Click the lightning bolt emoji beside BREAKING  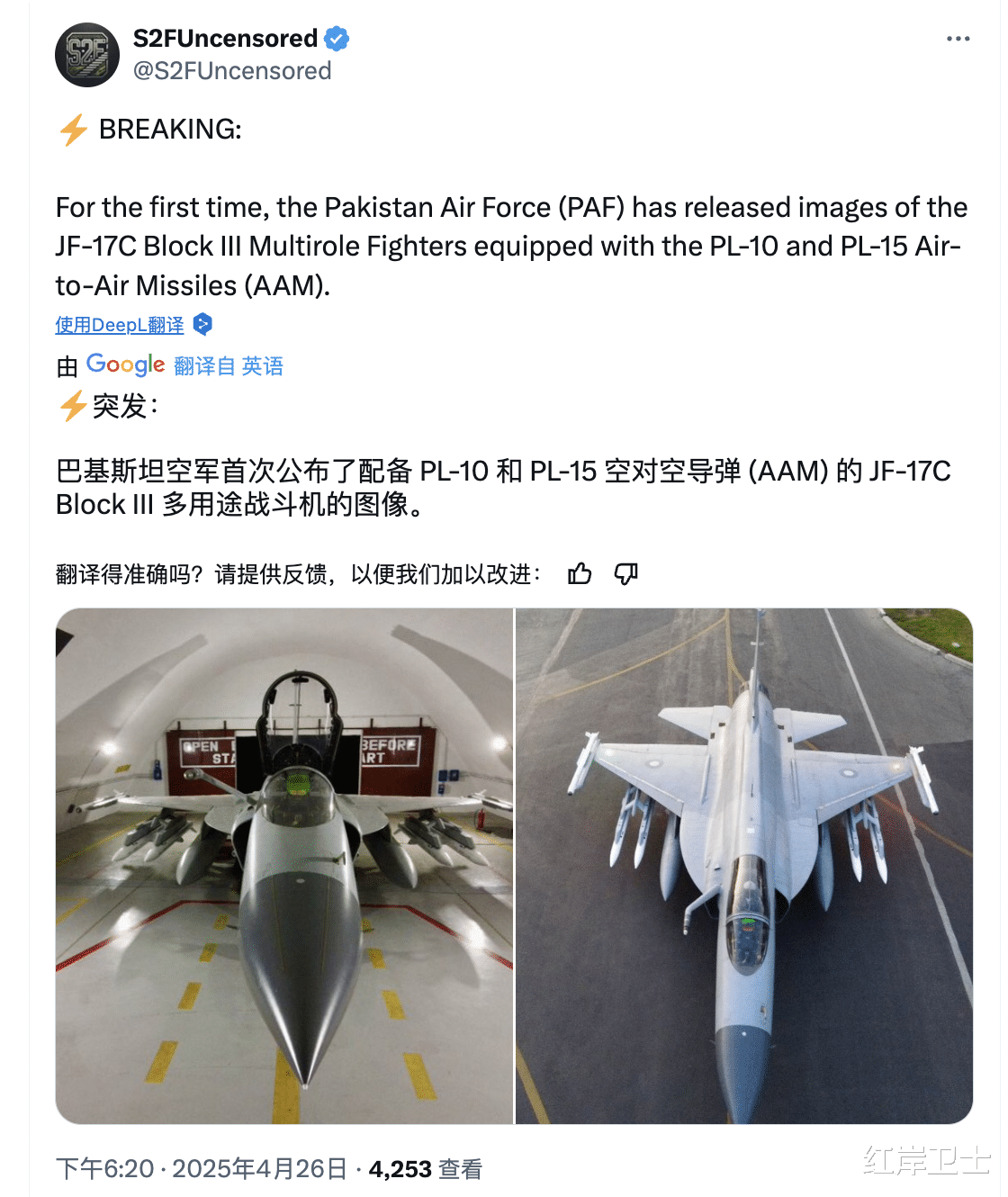73,130
